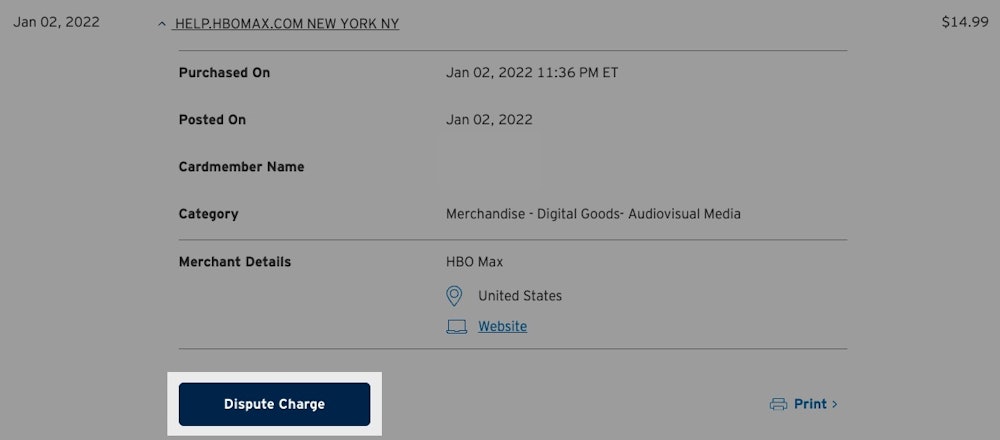The image size is (1000, 440).
Task: Click the Posted On label
Action: tap(212, 120)
